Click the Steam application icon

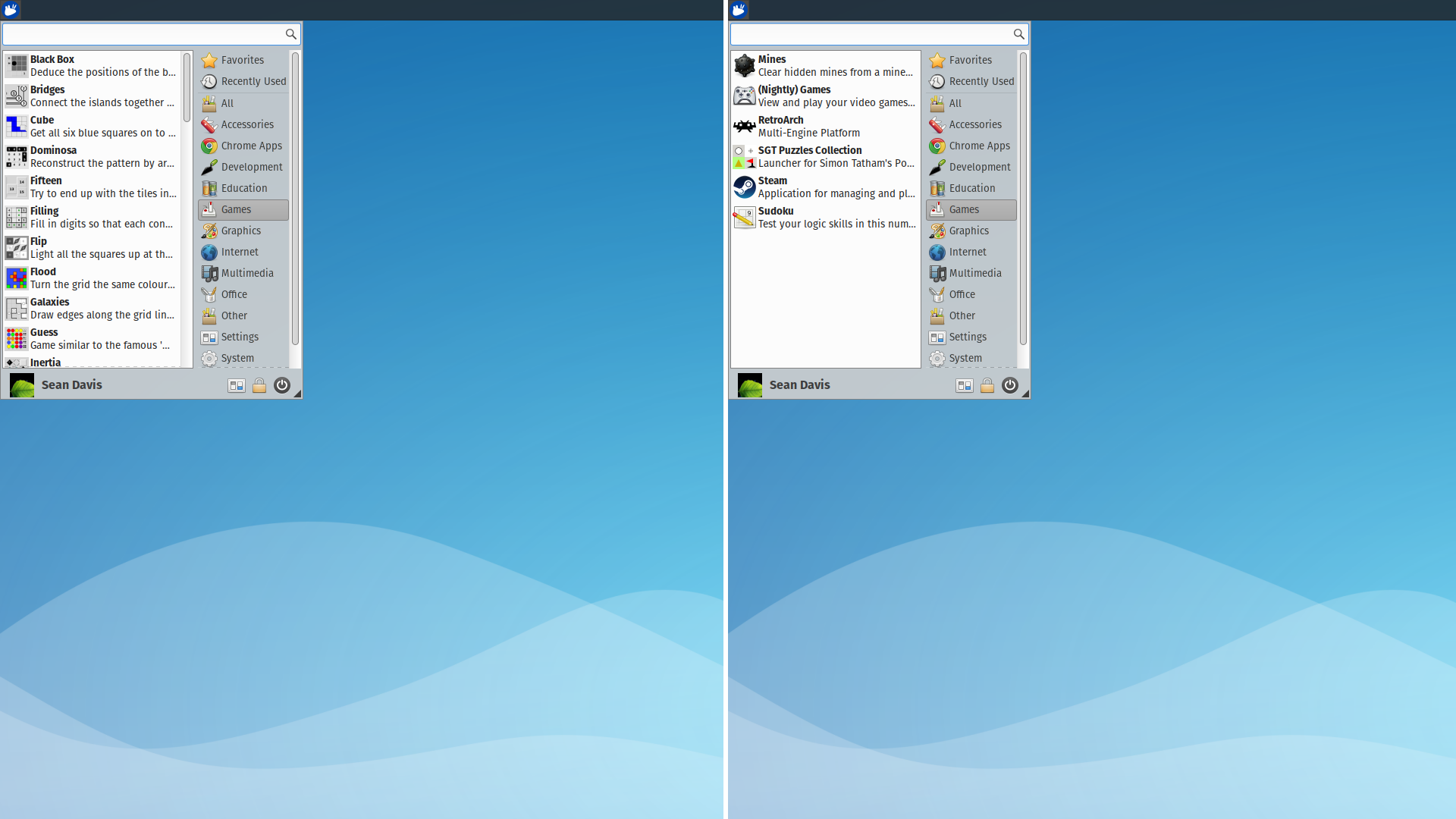pos(744,187)
